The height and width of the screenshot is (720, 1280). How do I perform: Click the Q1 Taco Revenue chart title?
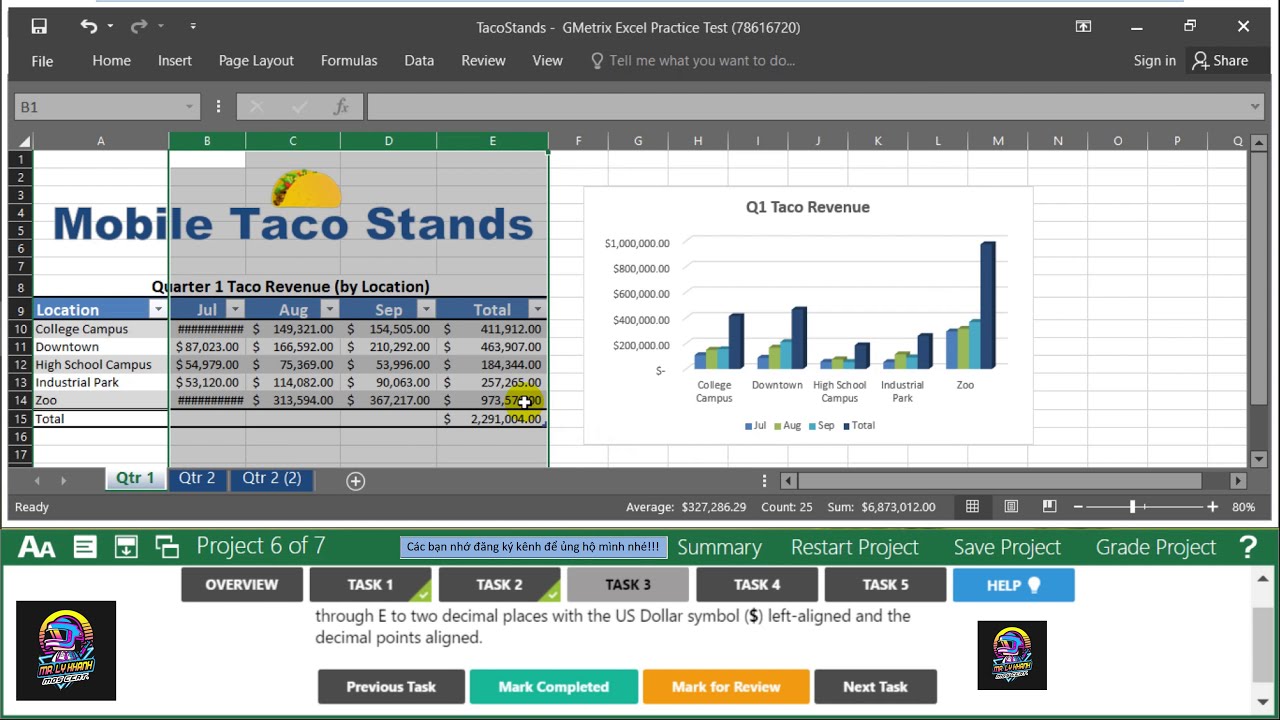pos(808,207)
